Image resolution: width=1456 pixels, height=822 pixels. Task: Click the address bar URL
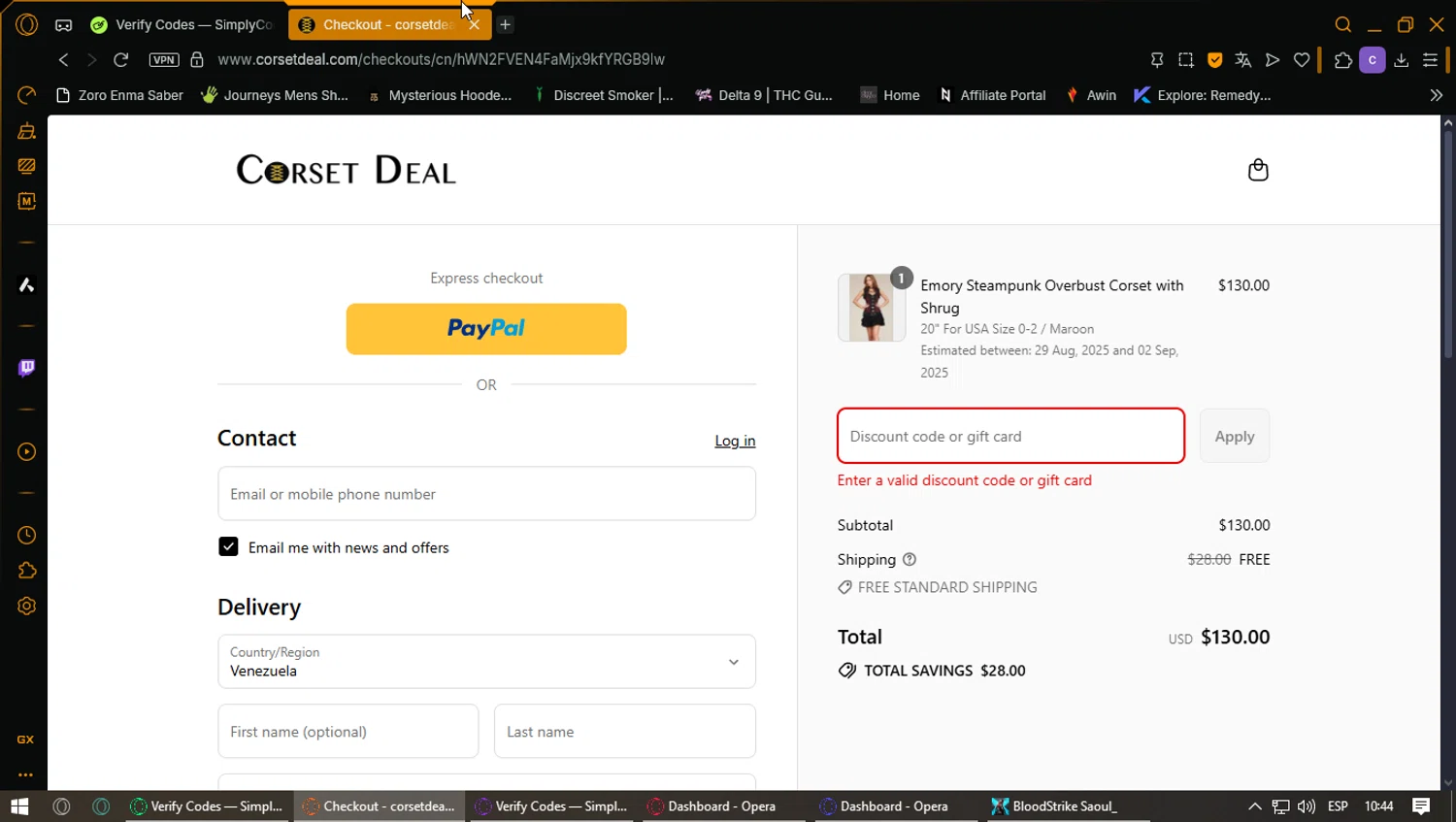click(x=442, y=59)
